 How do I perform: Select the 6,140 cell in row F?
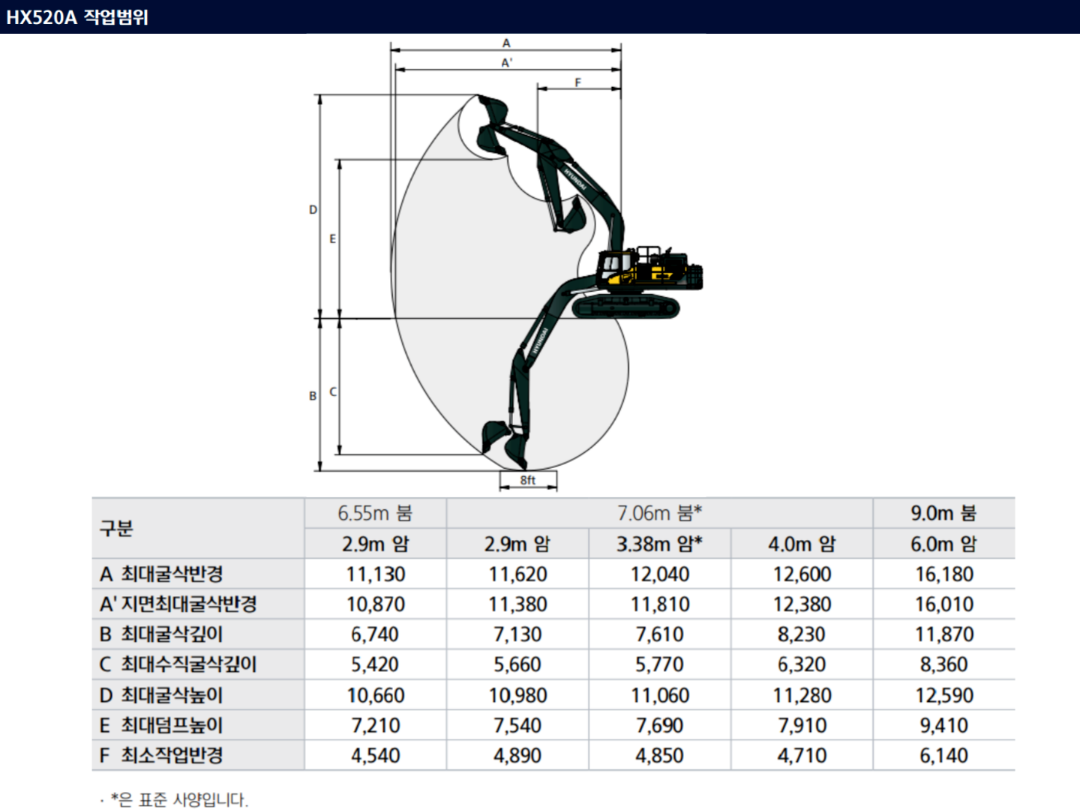click(x=944, y=756)
